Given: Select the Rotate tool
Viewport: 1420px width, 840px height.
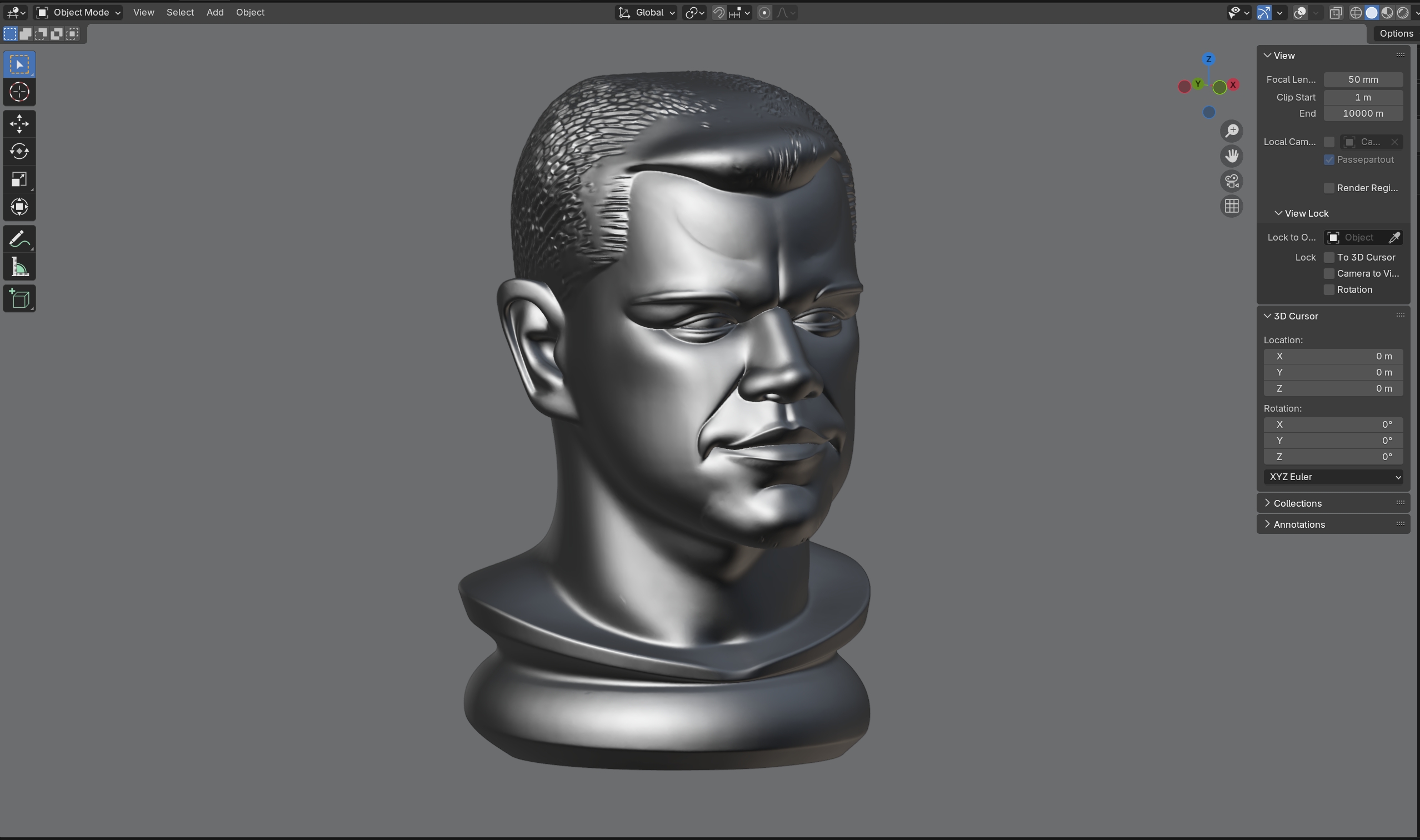Looking at the screenshot, I should [19, 151].
